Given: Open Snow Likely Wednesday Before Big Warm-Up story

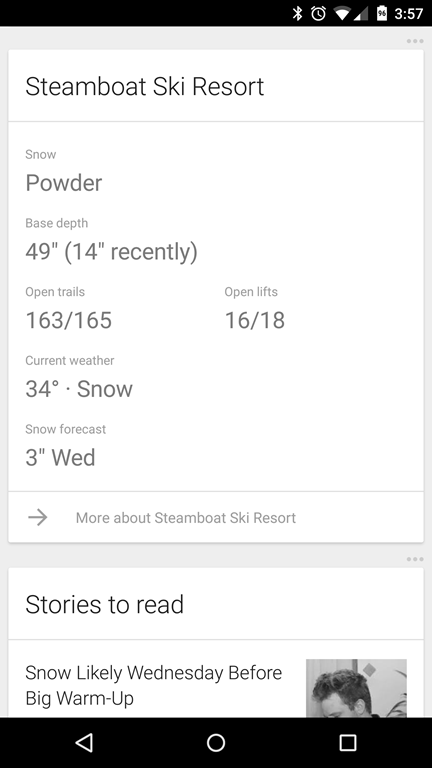Looking at the screenshot, I should [153, 685].
